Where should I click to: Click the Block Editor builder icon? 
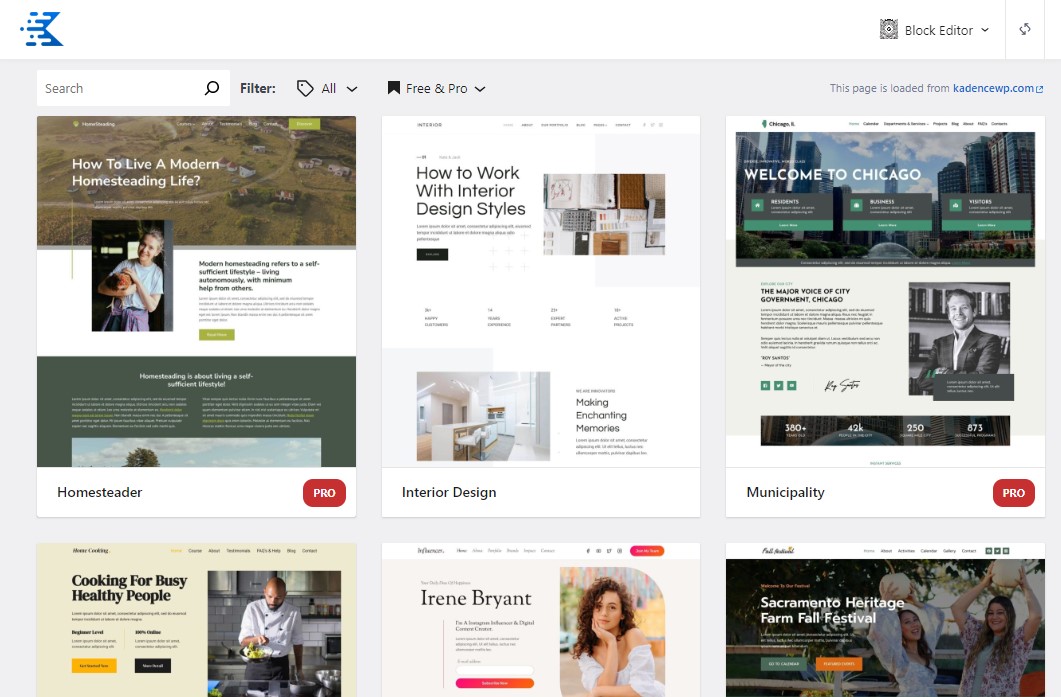pyautogui.click(x=888, y=29)
